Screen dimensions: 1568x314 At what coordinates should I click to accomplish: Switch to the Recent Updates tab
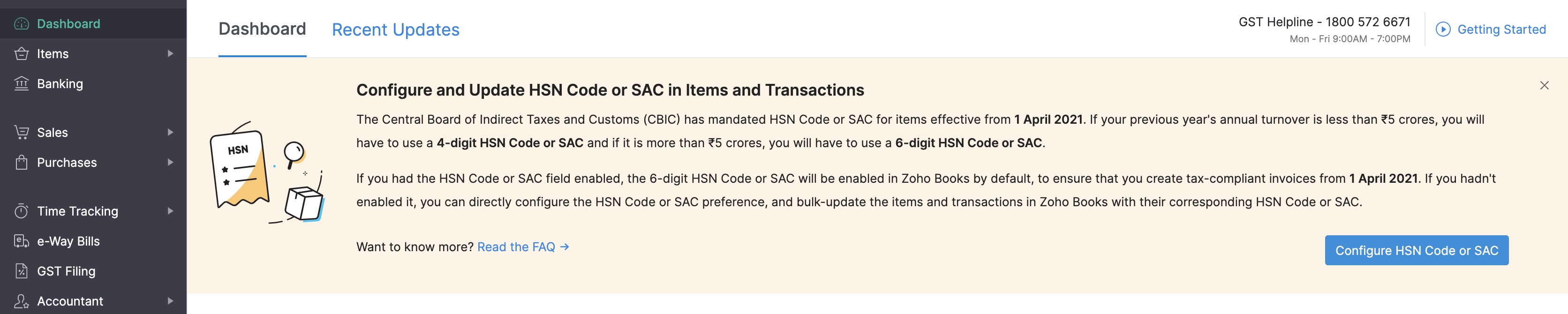395,29
